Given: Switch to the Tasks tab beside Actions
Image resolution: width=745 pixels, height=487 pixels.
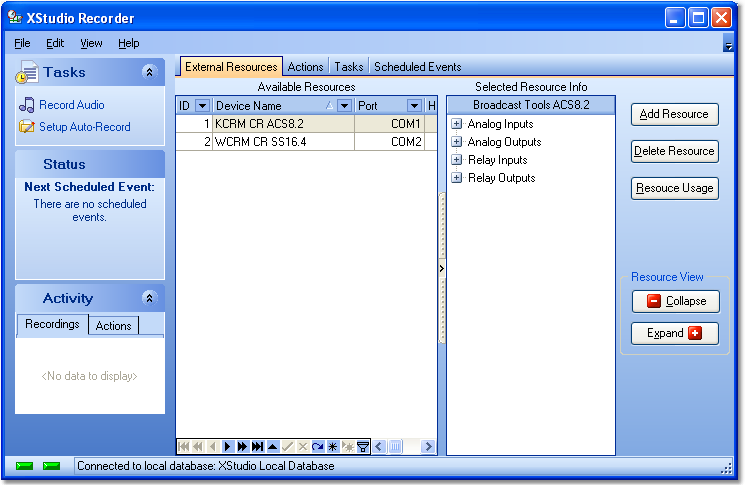Looking at the screenshot, I should click(x=349, y=67).
